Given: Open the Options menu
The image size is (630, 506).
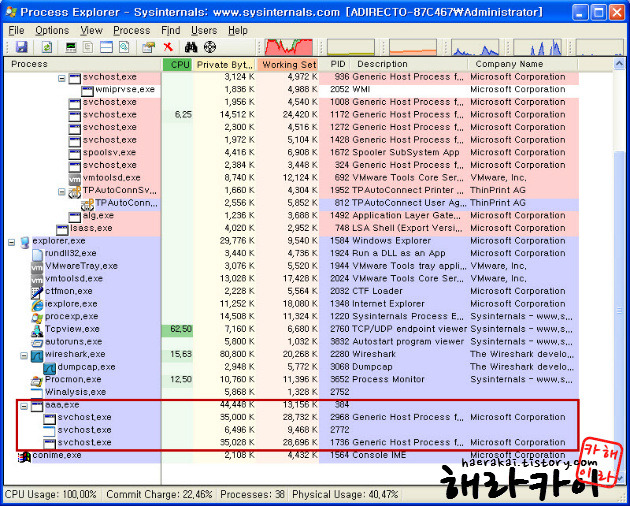Looking at the screenshot, I should (52, 31).
